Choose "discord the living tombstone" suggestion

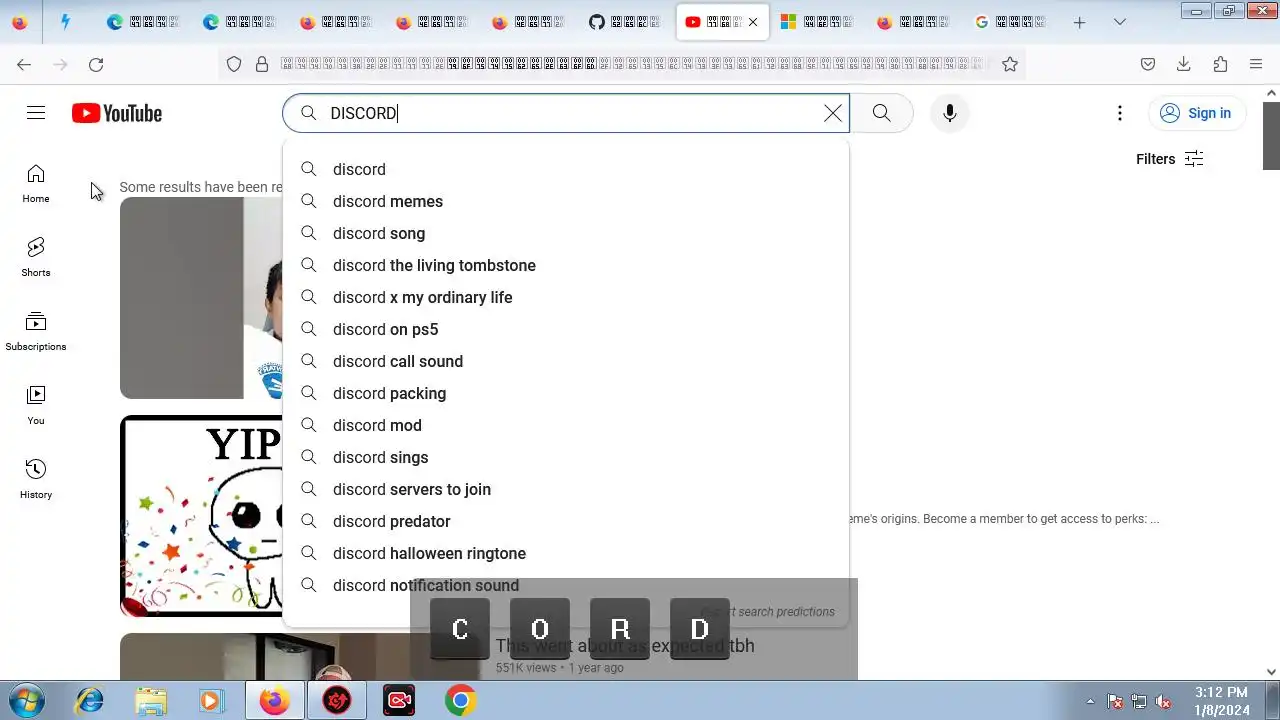[566, 265]
